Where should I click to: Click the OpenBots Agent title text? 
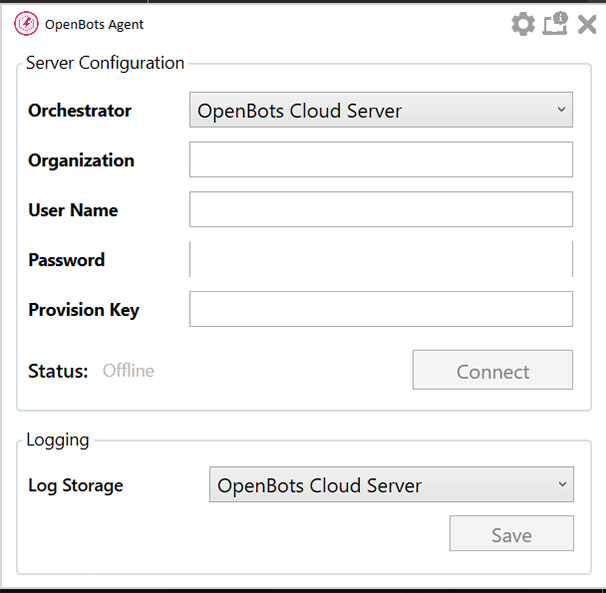point(94,24)
